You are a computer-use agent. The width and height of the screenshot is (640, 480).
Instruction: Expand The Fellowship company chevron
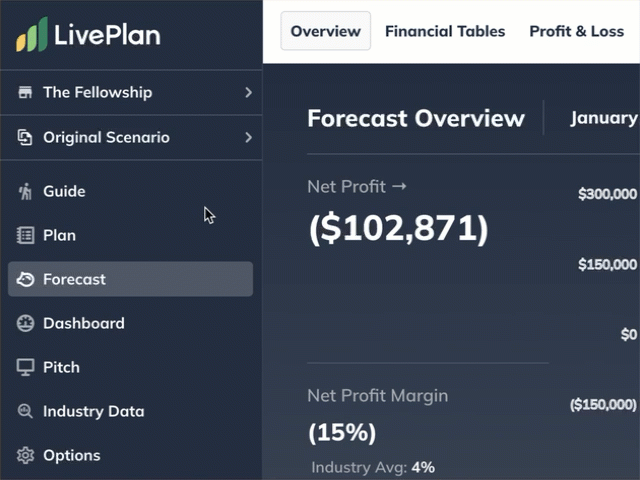click(249, 92)
